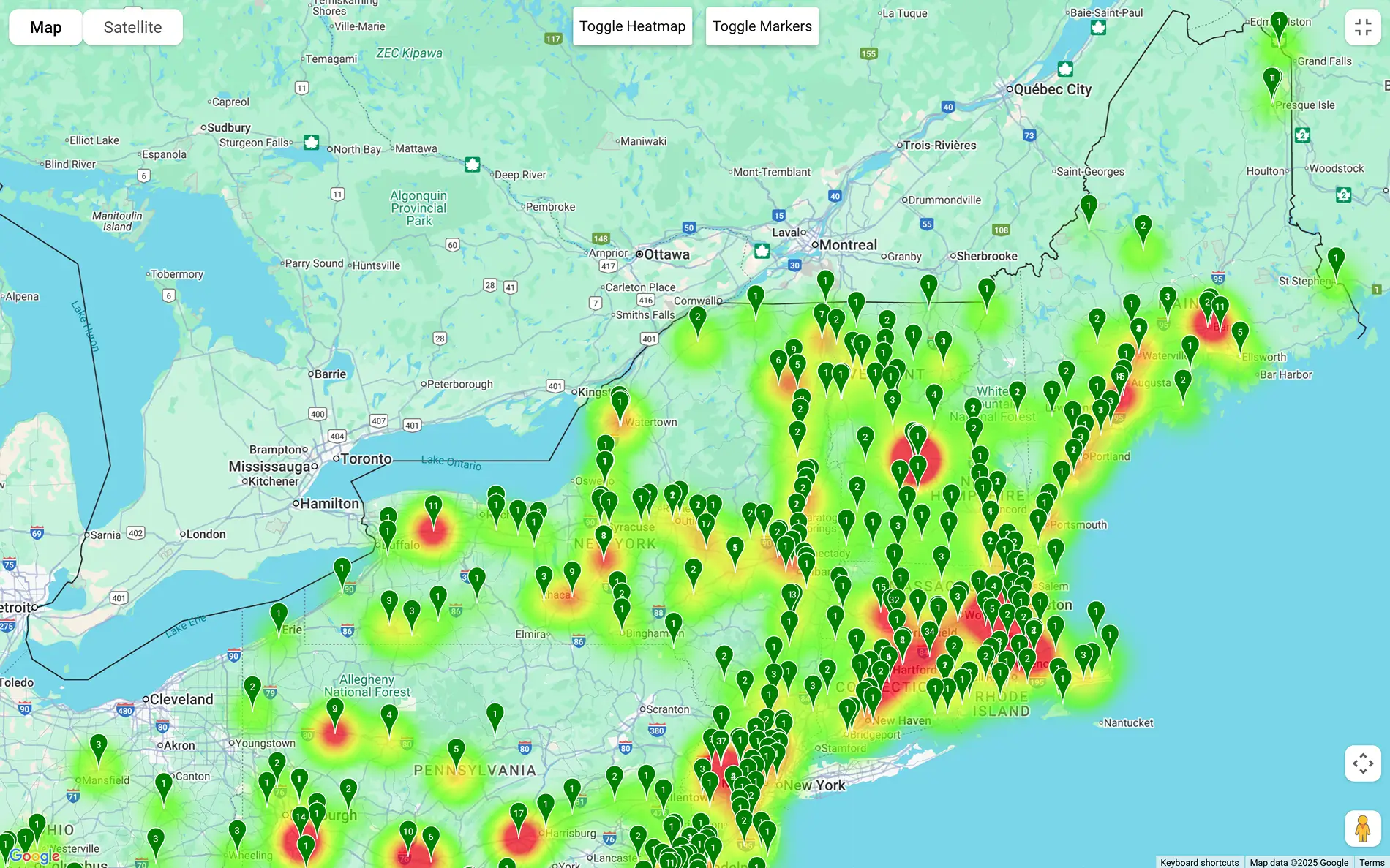
Task: Click marker 5 near Ellsworth
Action: pos(1240,336)
